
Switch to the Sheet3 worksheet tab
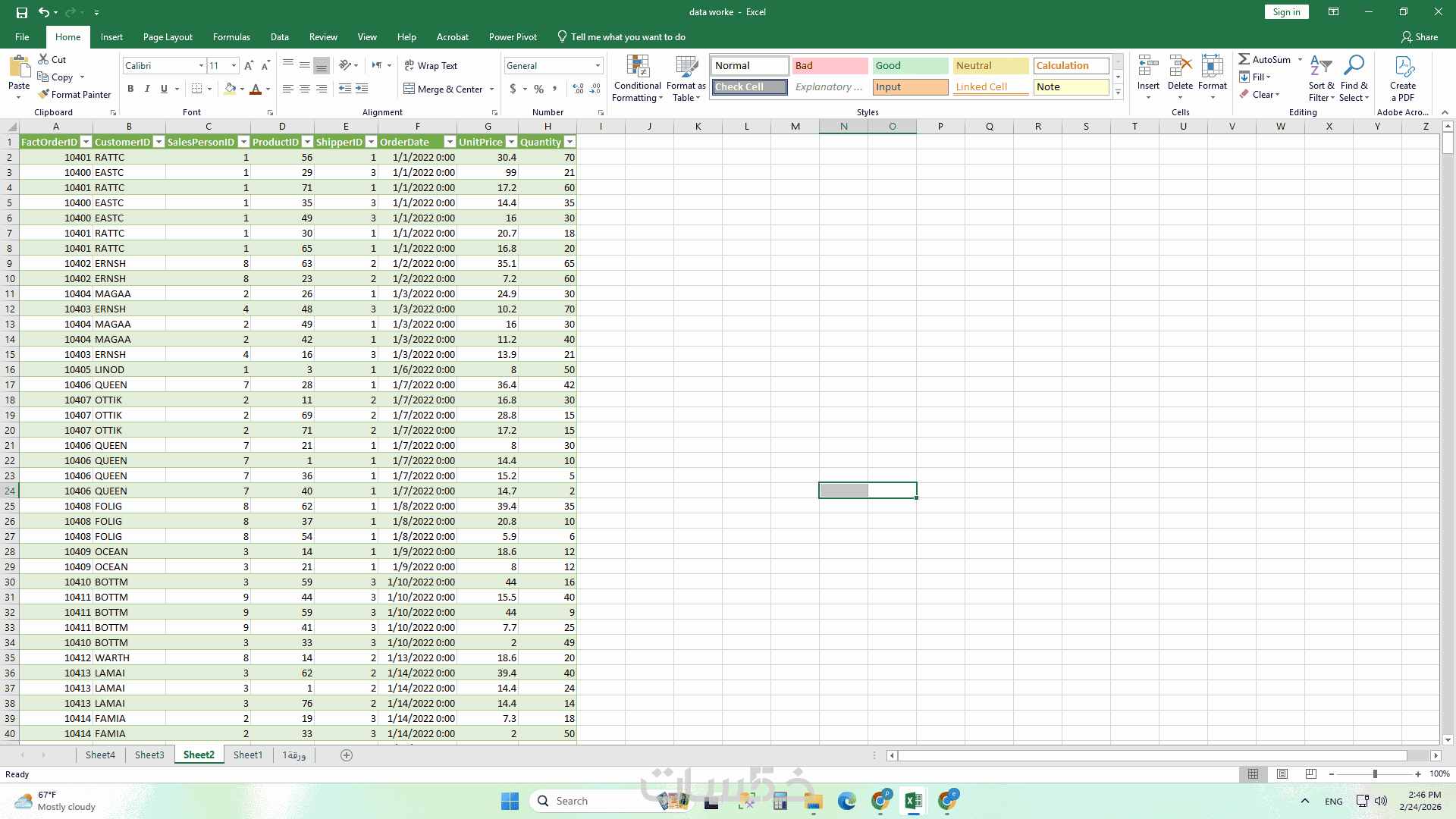click(x=149, y=755)
